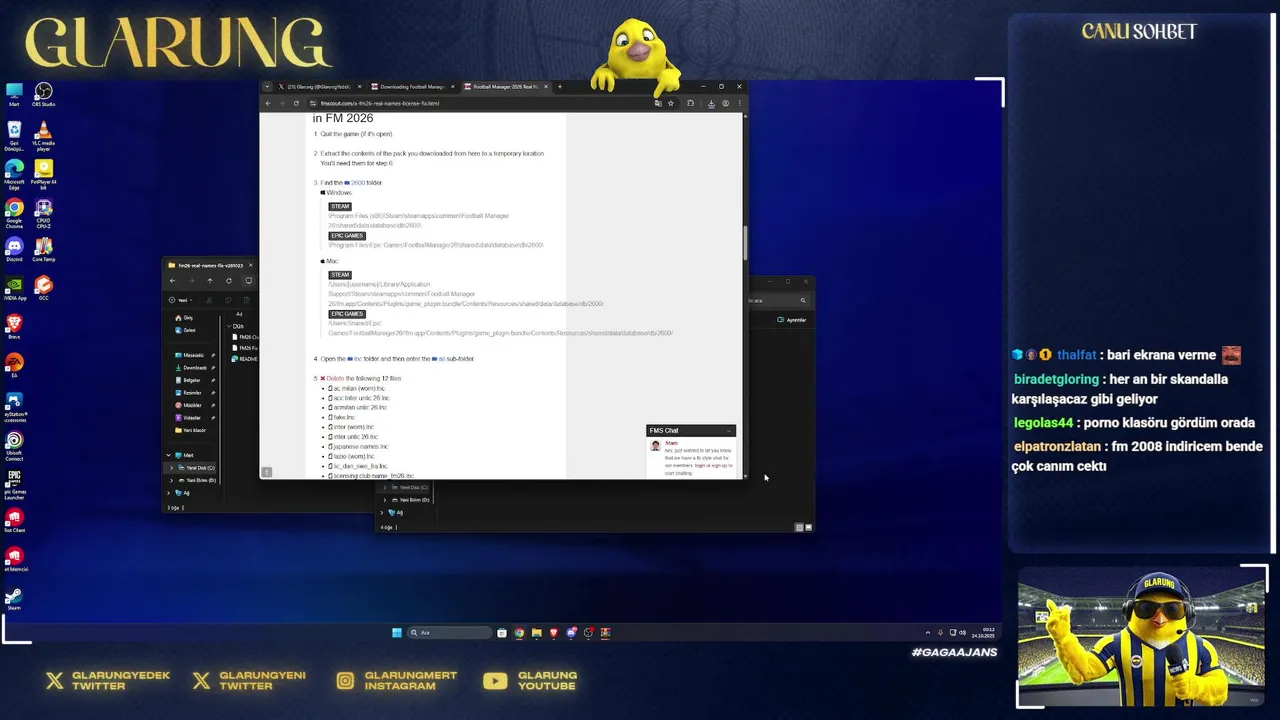Expand the Ağ node in left Explorer

(x=168, y=493)
